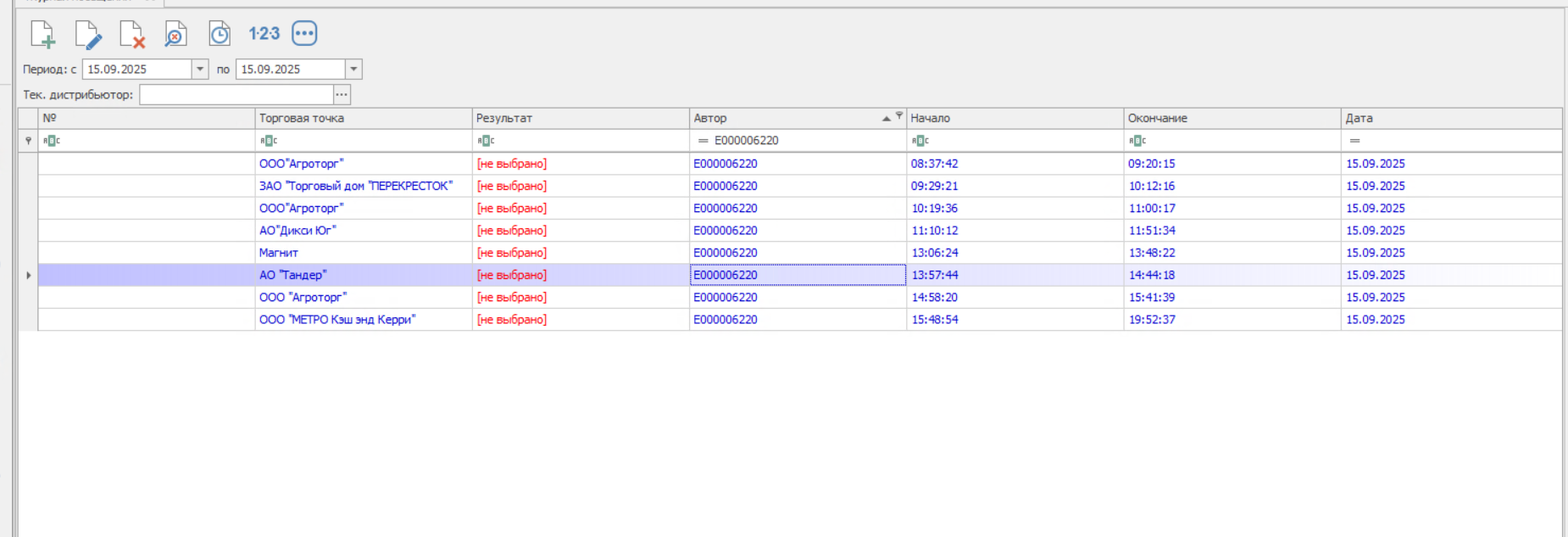Click the sort arrow in Автор header
The height and width of the screenshot is (537, 1568).
887,119
